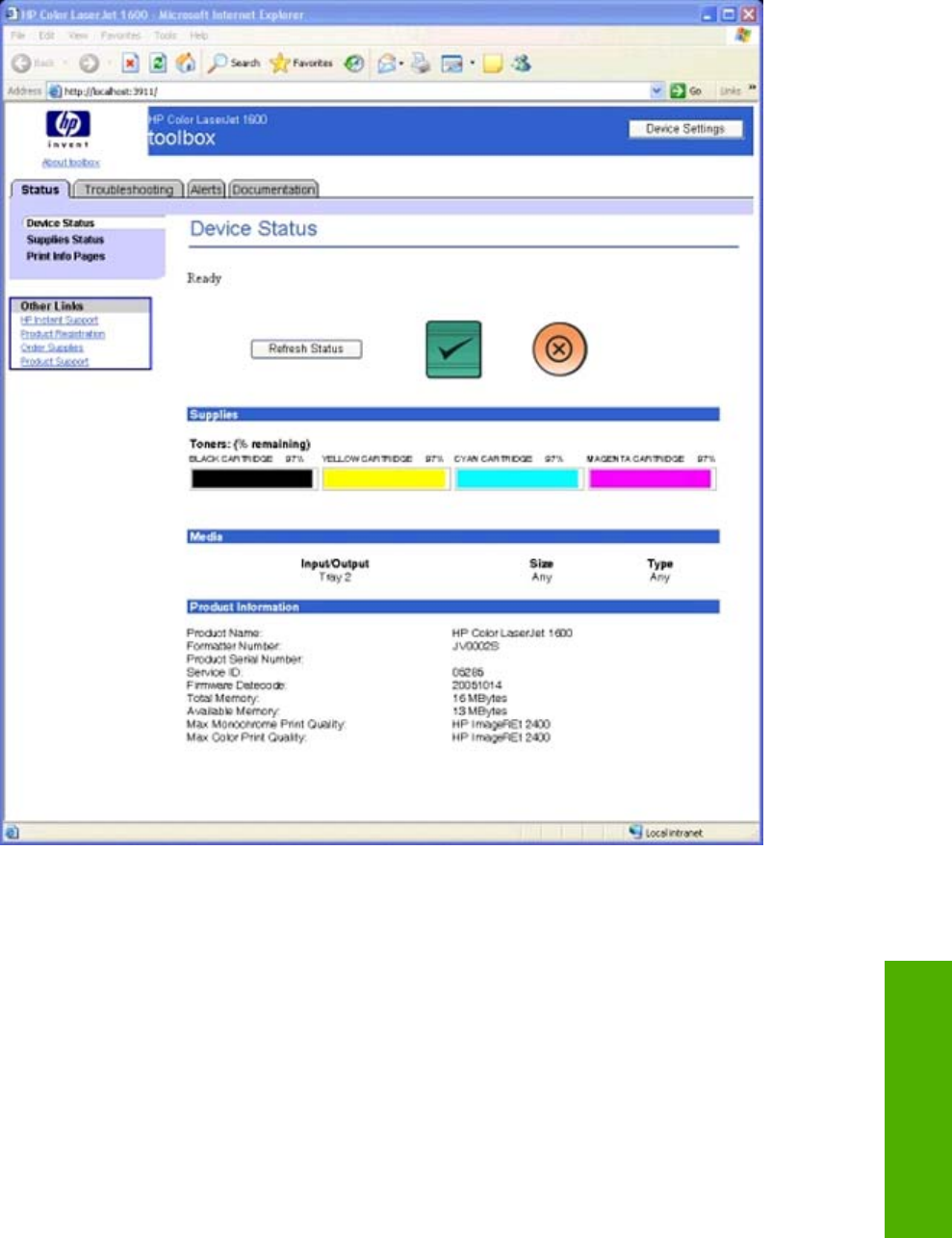Select Device Status in sidebar
Screen dimensions: 952x1238
[61, 223]
